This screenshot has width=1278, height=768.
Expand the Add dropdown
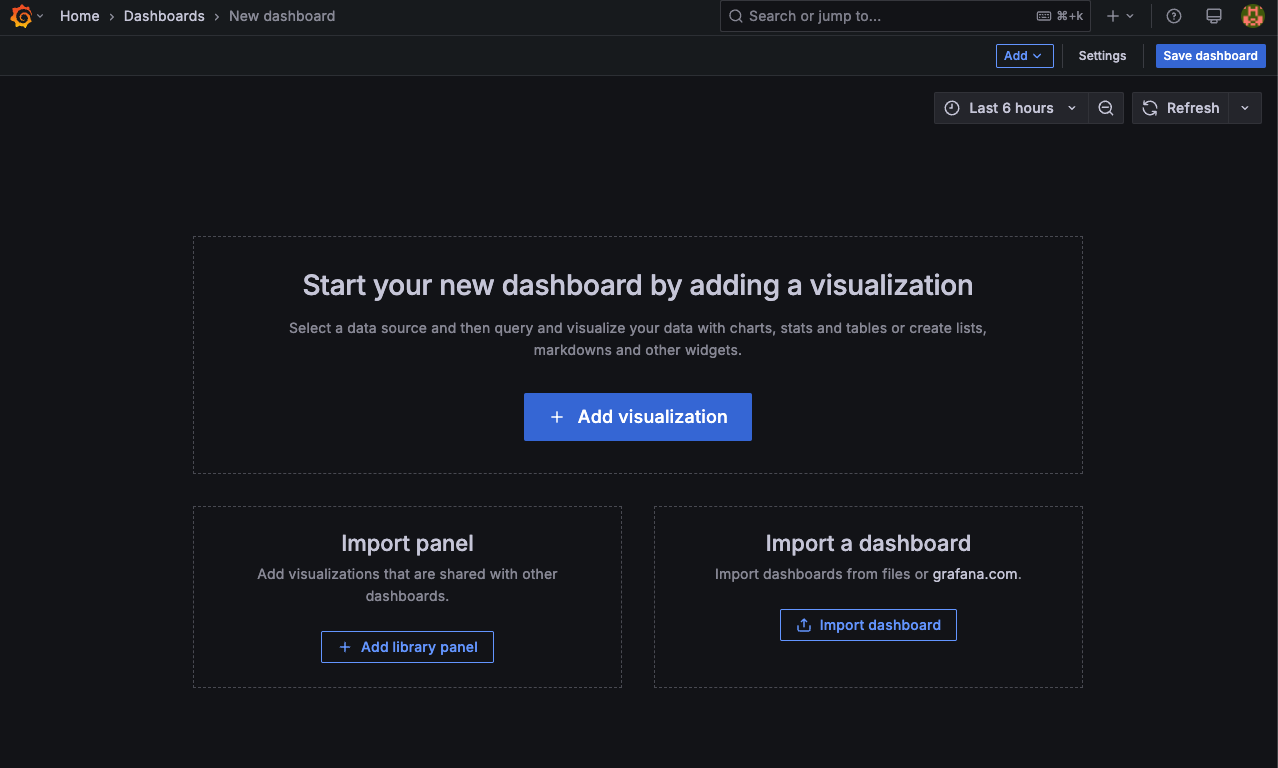(x=1024, y=56)
